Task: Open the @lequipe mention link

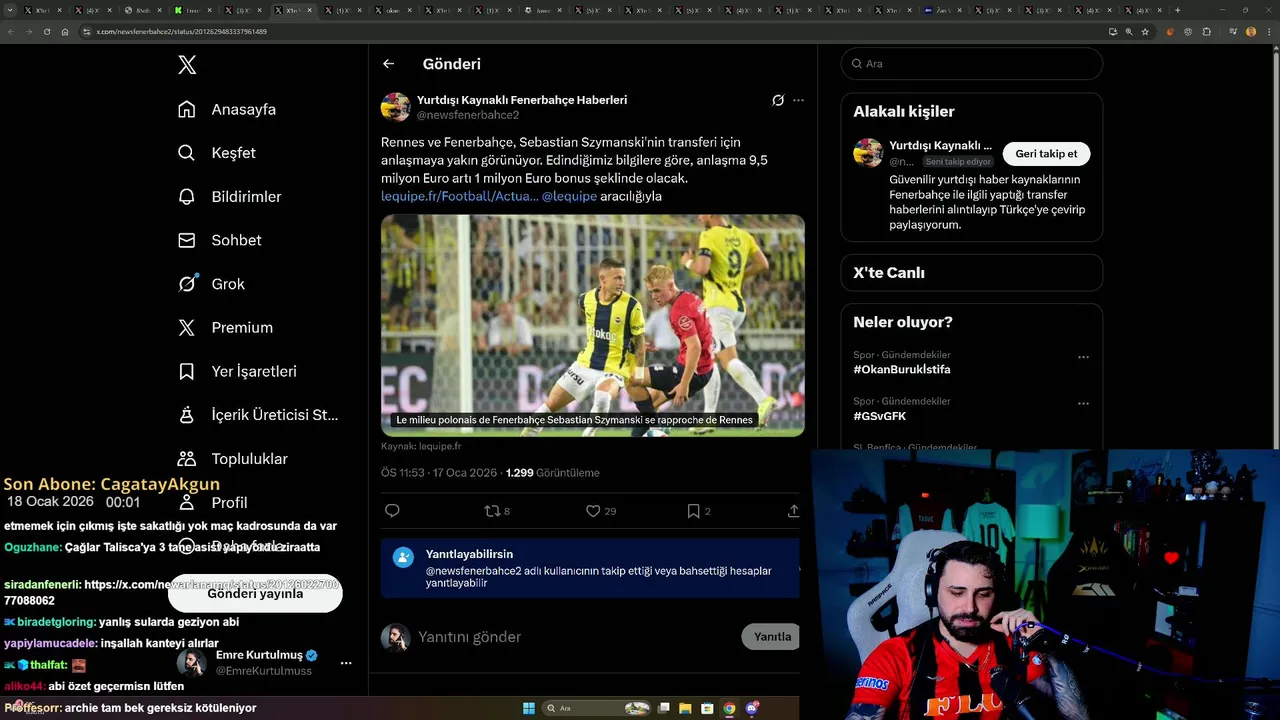Action: tap(569, 196)
